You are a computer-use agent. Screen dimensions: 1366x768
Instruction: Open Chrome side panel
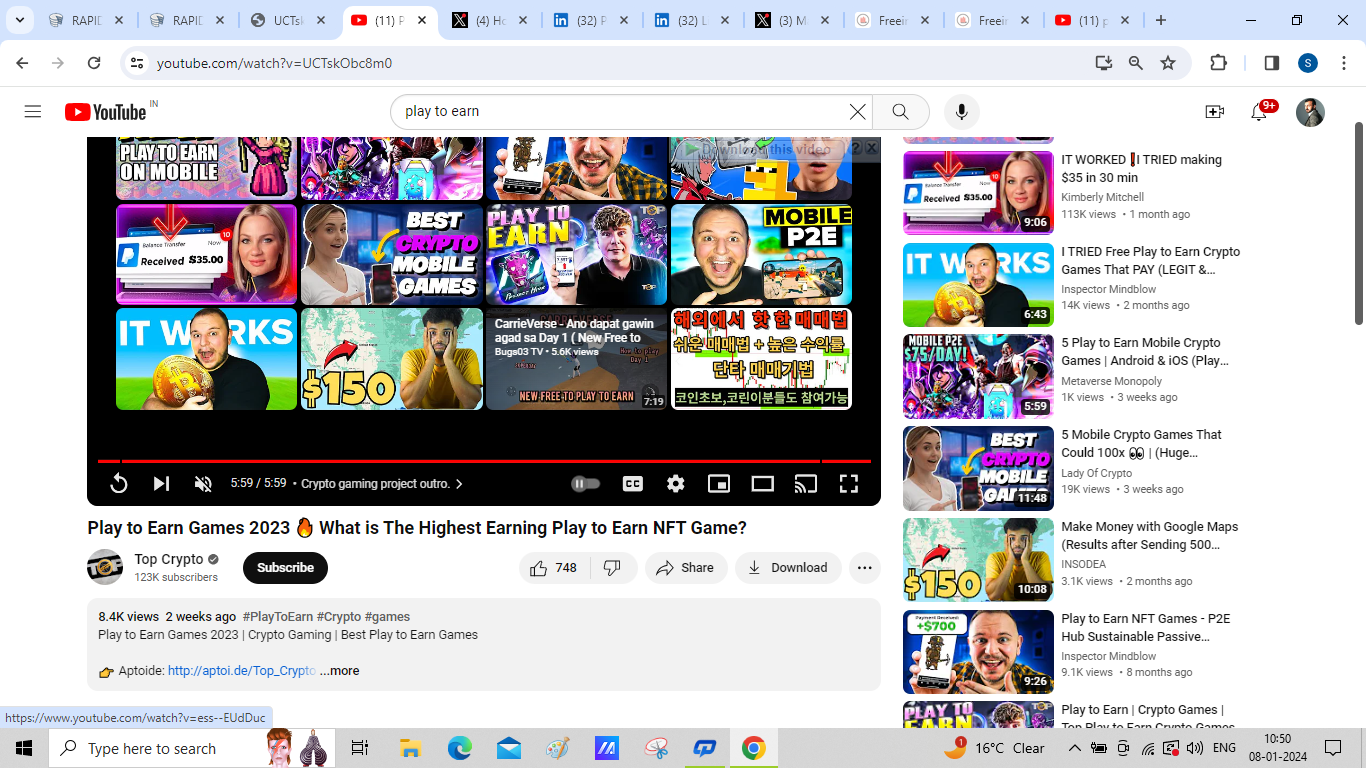tap(1272, 63)
